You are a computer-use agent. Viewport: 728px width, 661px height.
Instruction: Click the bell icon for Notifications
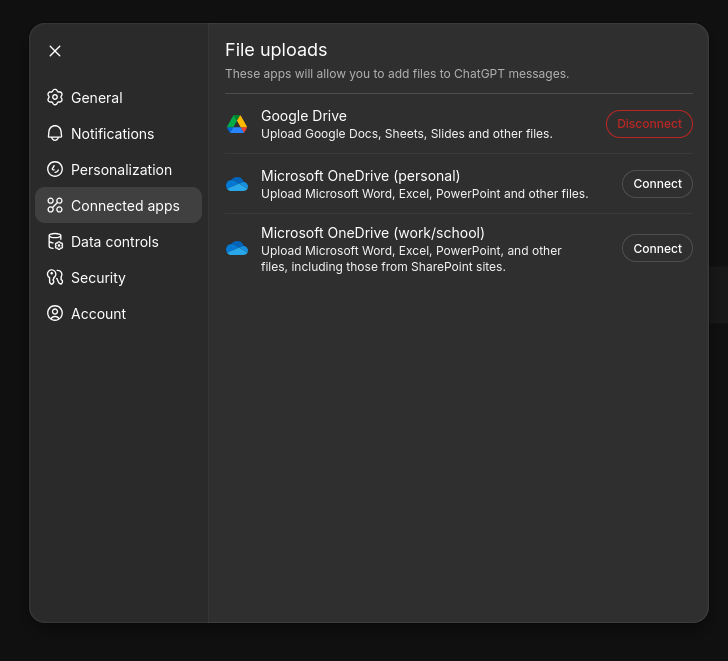coord(55,133)
